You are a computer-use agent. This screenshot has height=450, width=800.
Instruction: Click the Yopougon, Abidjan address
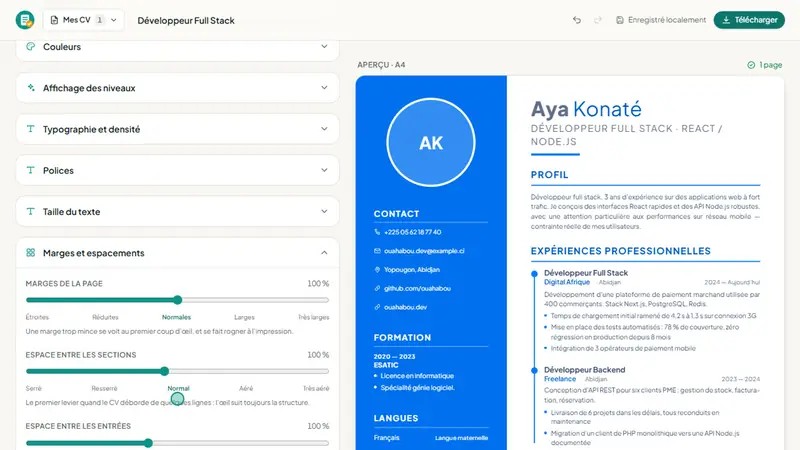[x=412, y=270]
